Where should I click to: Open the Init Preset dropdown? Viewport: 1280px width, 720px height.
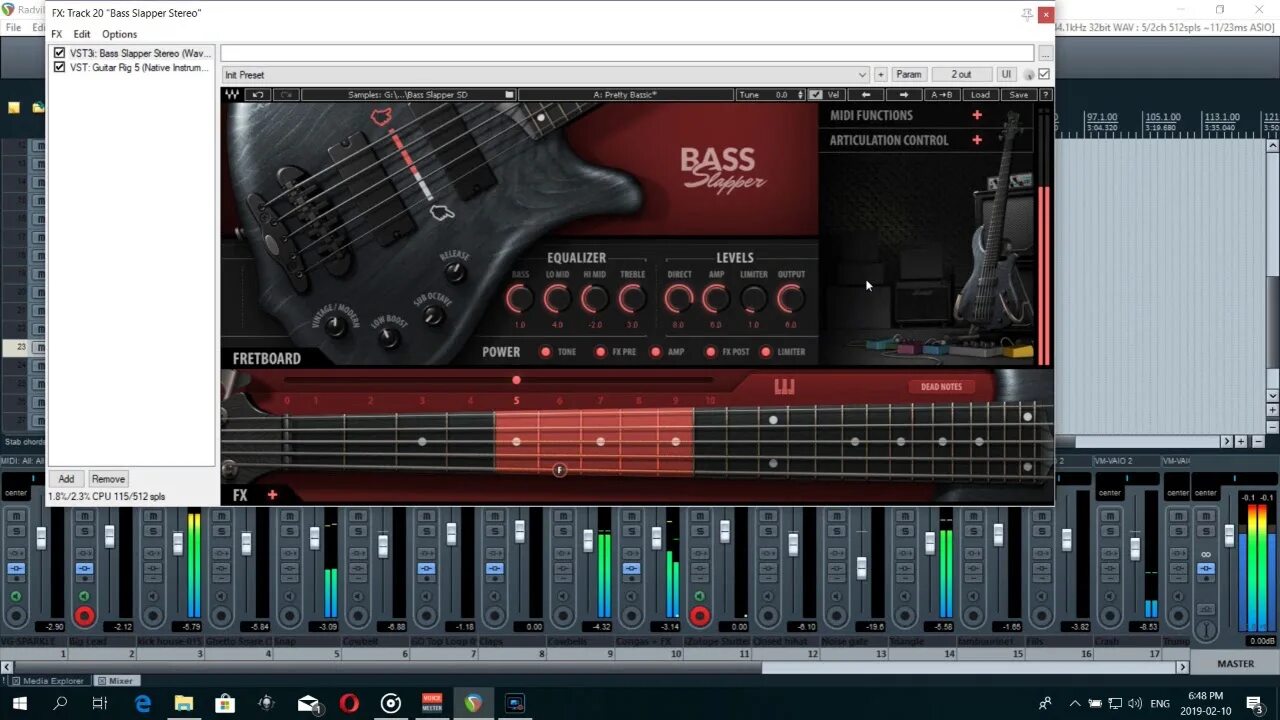coord(545,75)
